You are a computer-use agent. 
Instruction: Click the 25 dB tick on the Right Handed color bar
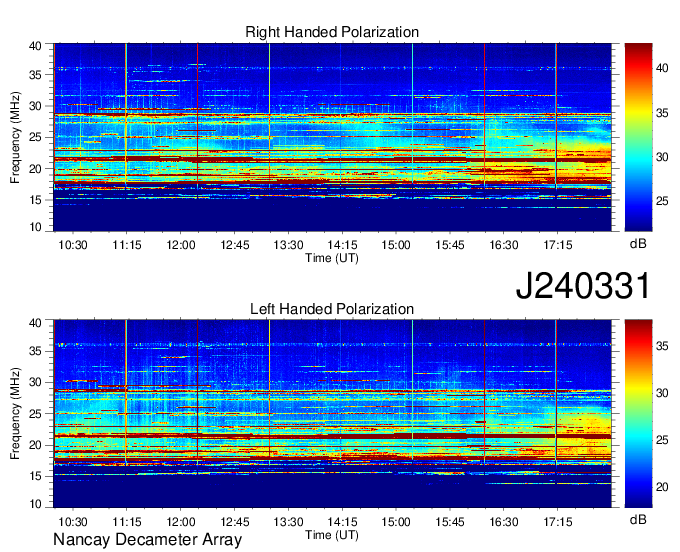click(x=662, y=201)
